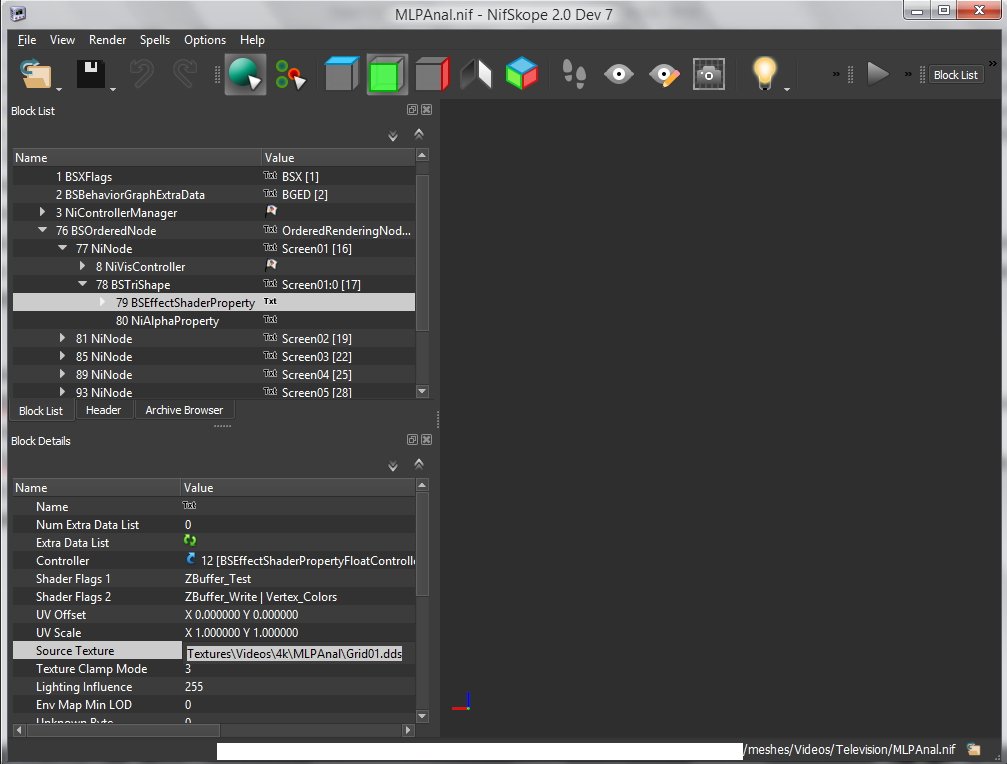The height and width of the screenshot is (764, 1007).
Task: Expand the 81 NiNode tree item
Action: coord(63,339)
